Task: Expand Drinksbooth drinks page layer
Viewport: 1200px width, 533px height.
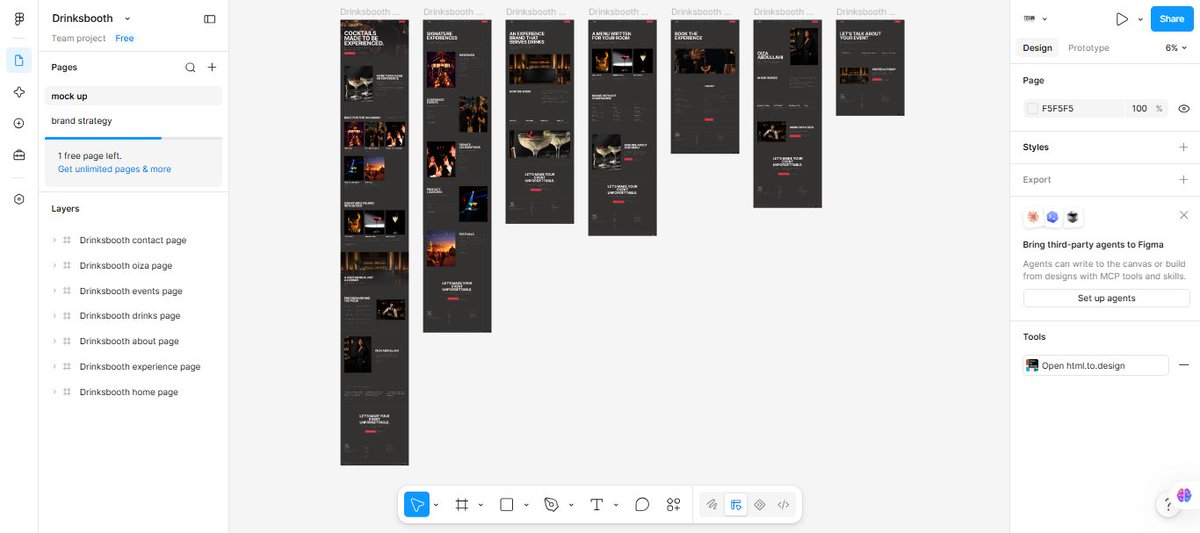Action: click(x=54, y=316)
